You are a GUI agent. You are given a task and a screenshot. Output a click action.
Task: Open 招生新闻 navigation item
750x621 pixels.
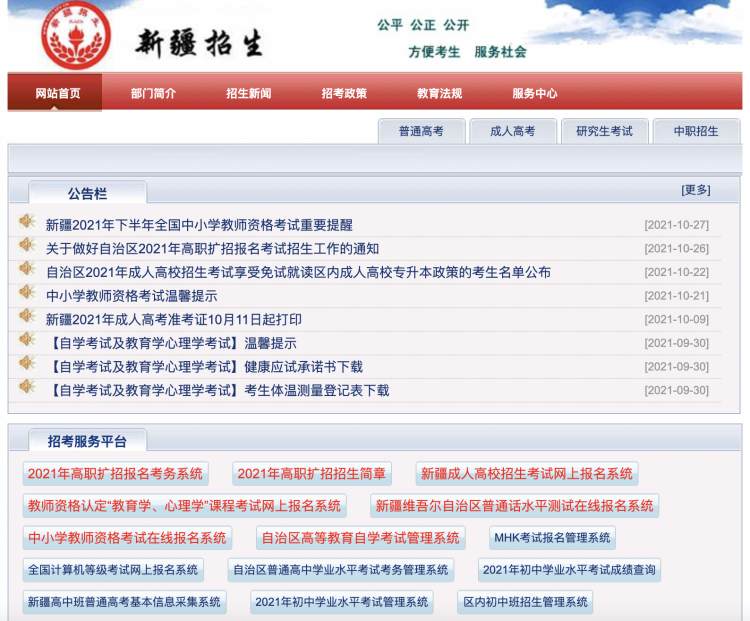click(x=248, y=93)
